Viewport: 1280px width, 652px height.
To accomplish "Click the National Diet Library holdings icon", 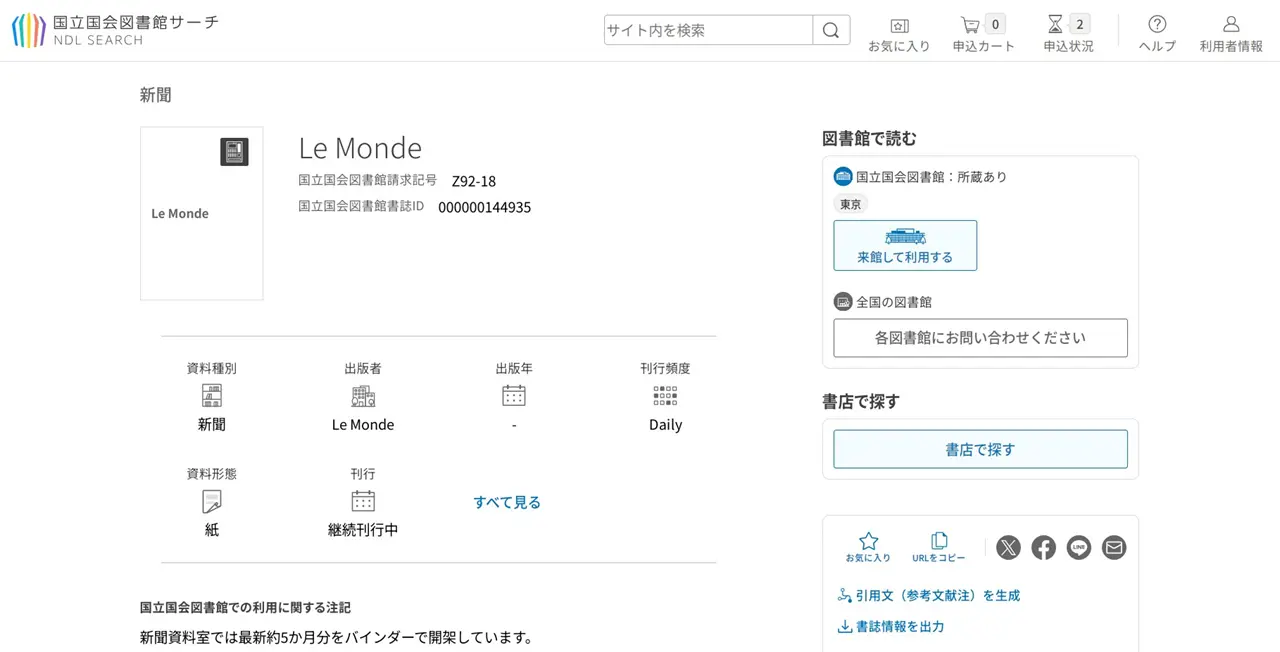I will click(843, 177).
